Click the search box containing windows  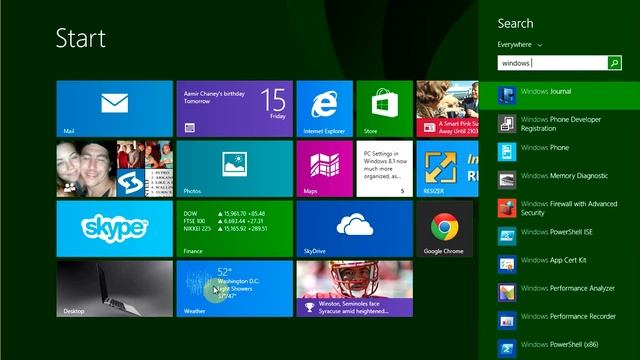coord(552,63)
